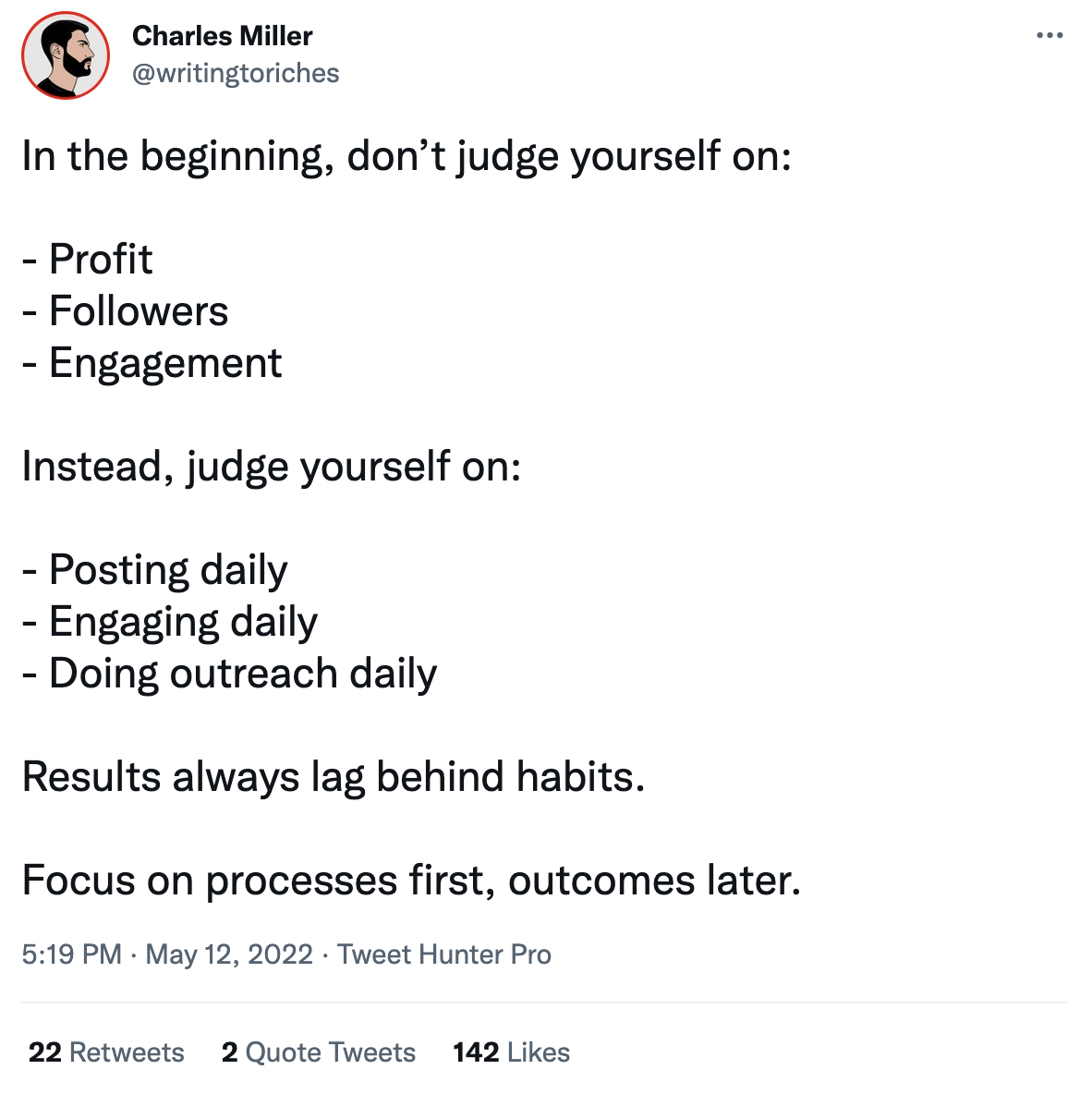Click the "- Doing outreach daily" line
Image resolution: width=1092 pixels, height=1094 pixels.
[230, 674]
